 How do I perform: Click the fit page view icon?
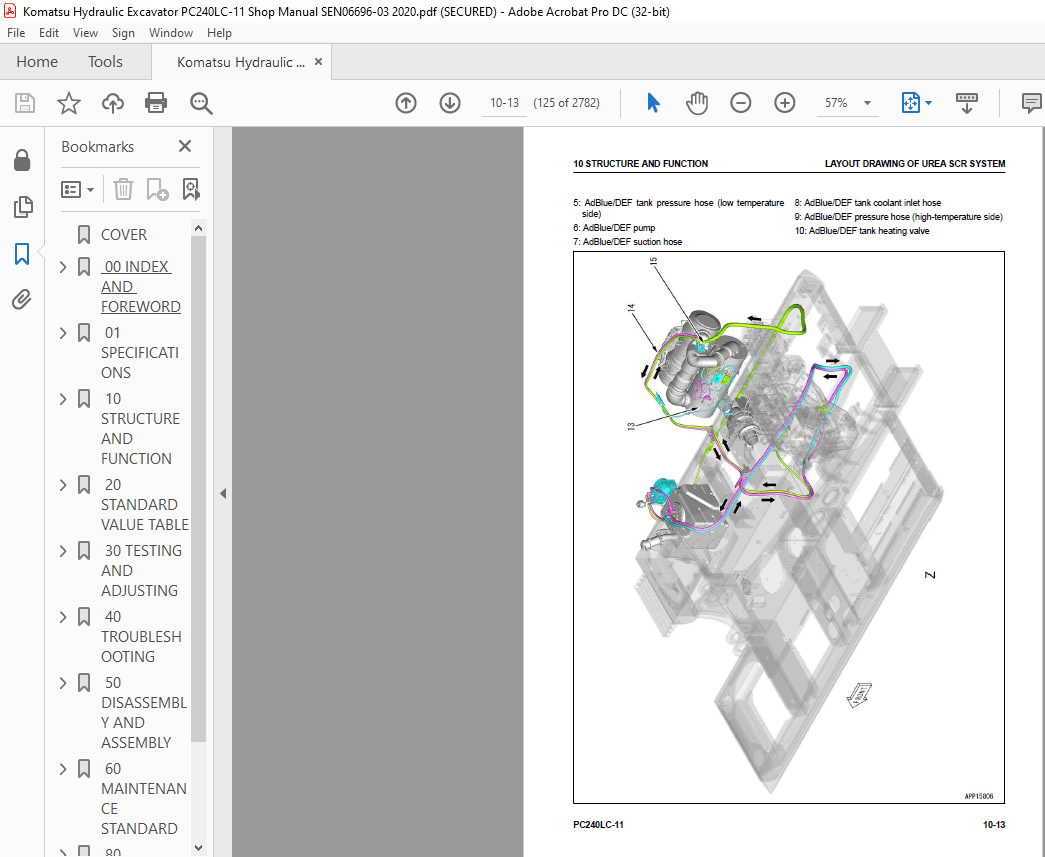coord(910,103)
